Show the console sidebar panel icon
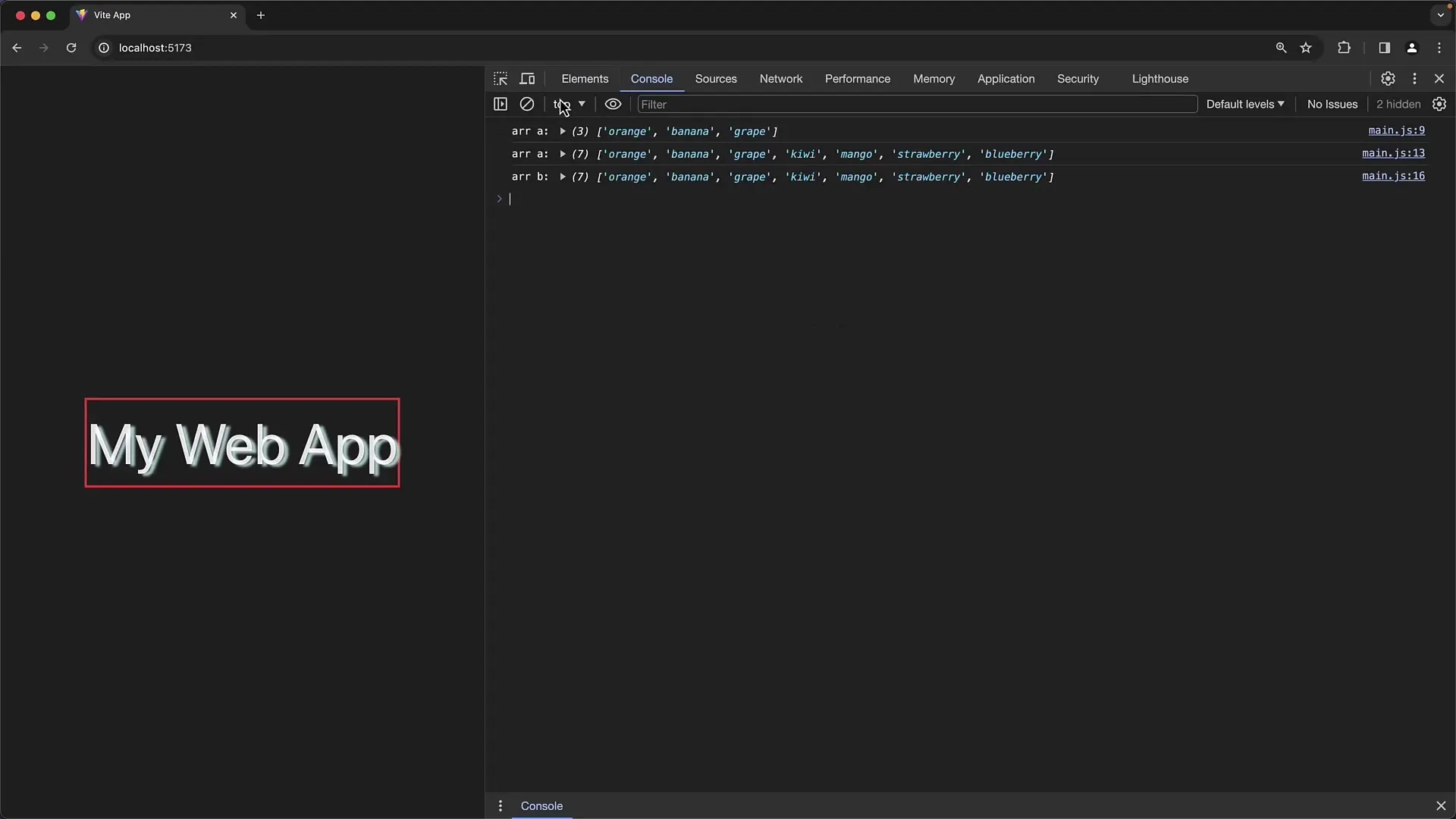Viewport: 1456px width, 819px height. click(x=500, y=104)
